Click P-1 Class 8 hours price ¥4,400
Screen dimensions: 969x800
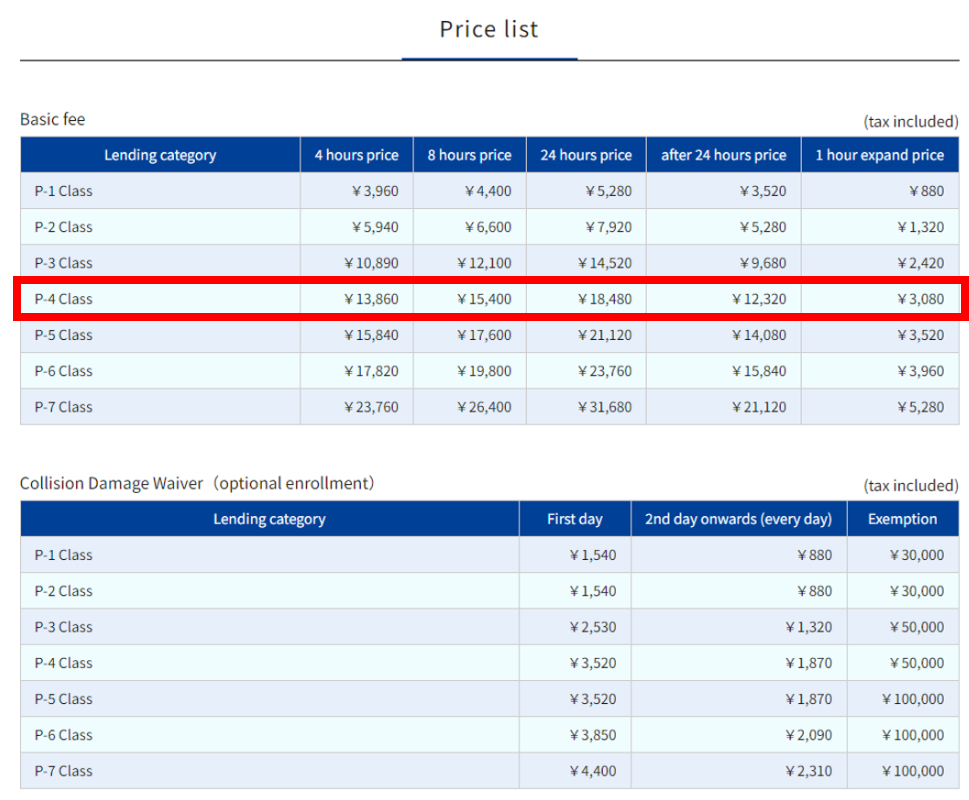point(488,191)
